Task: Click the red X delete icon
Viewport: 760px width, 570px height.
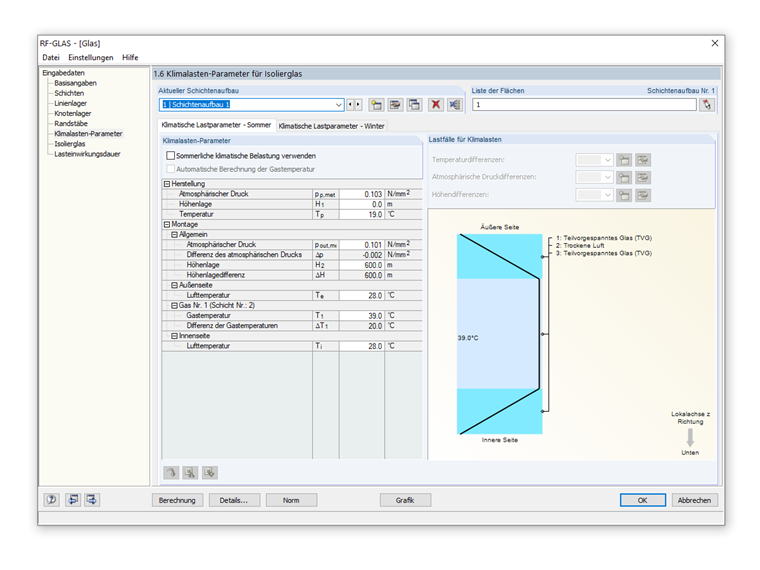Action: 436,105
